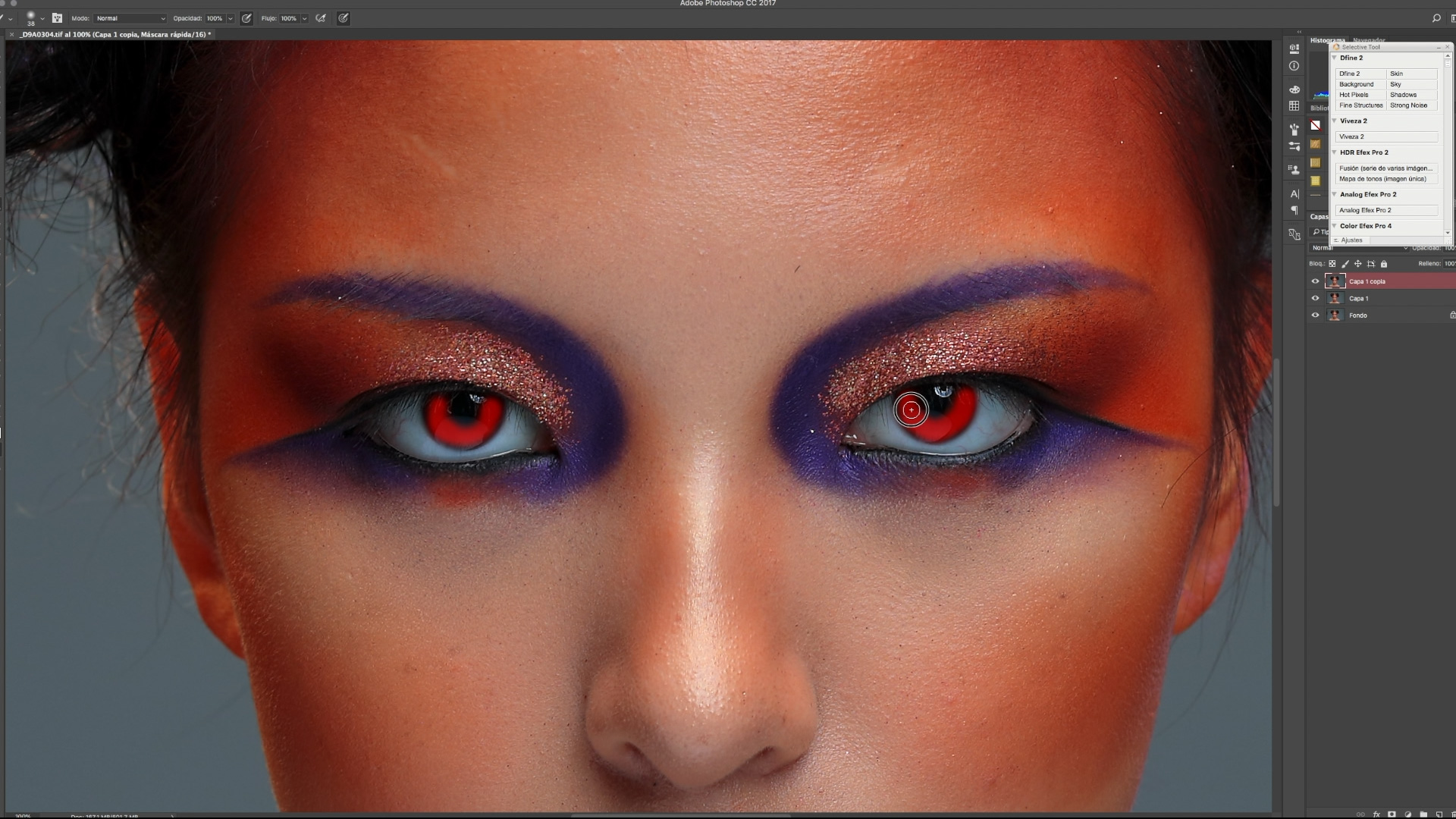Collapse the Color Efex Pro 4 section
The width and height of the screenshot is (1456, 819).
[1334, 226]
